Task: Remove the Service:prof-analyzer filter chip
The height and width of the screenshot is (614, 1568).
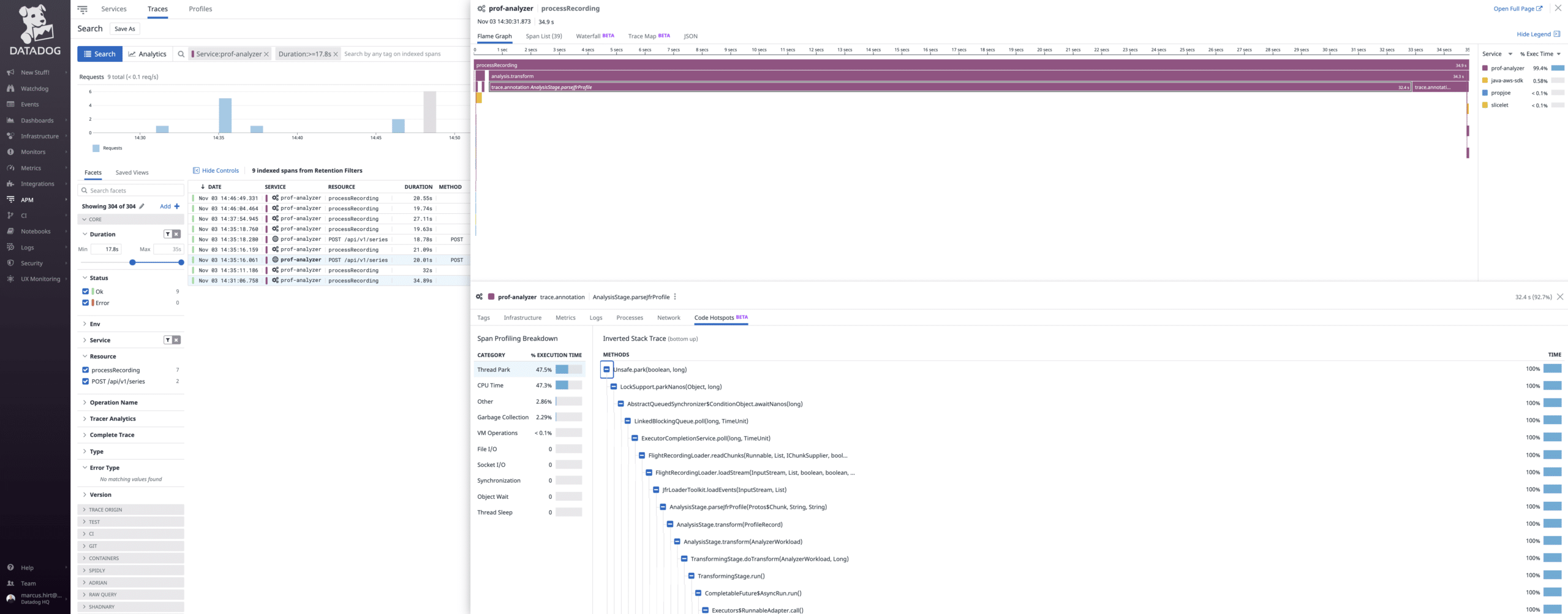Action: (x=266, y=55)
